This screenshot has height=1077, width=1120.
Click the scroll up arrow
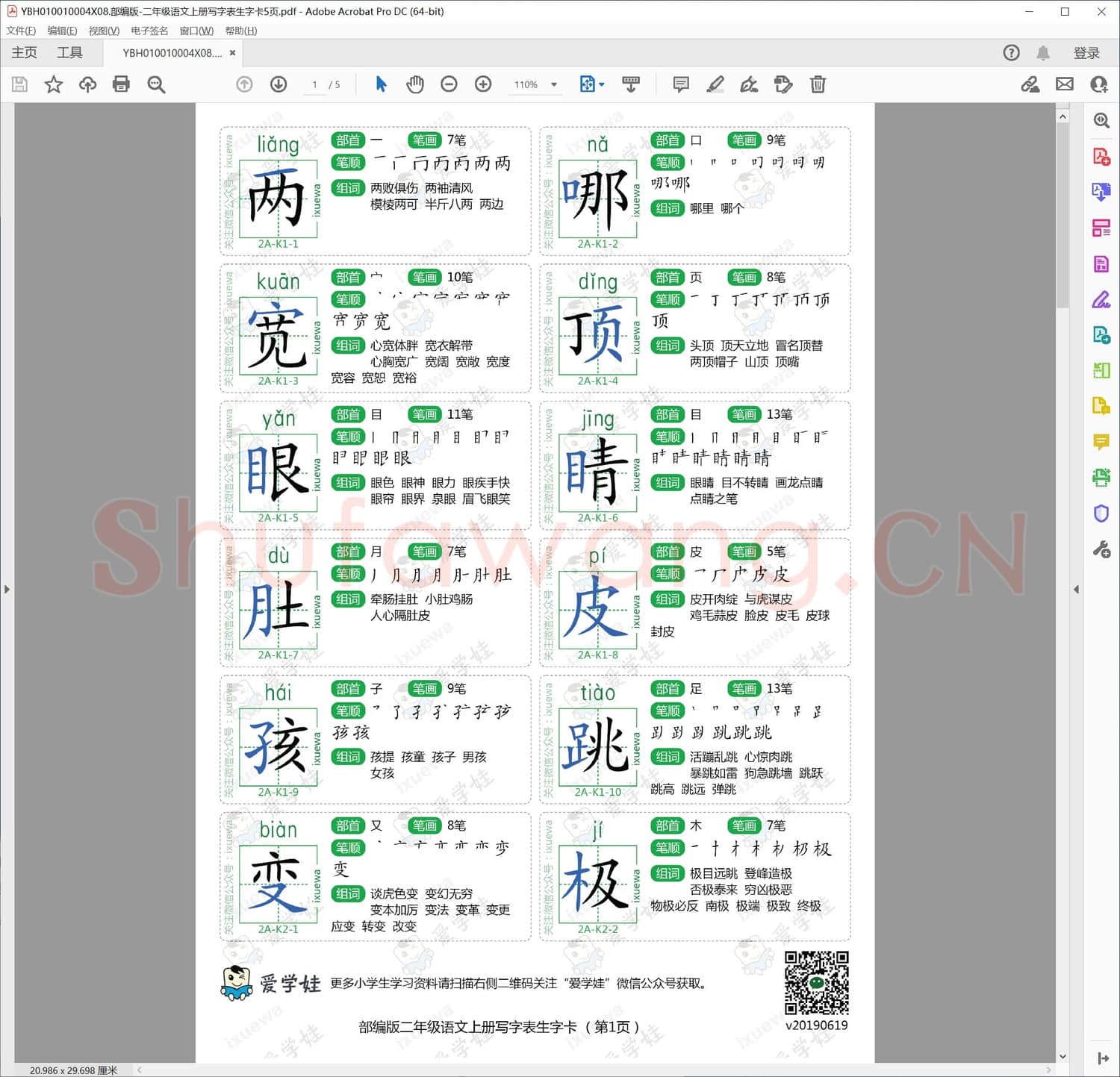[1063, 116]
